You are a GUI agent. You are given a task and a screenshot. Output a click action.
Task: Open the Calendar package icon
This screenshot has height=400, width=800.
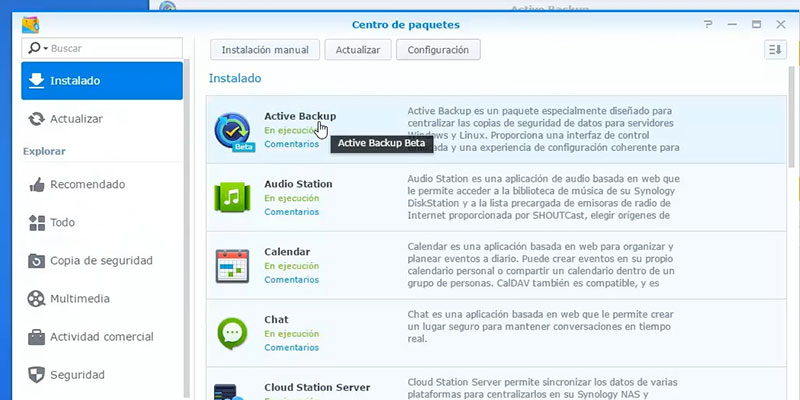point(232,266)
